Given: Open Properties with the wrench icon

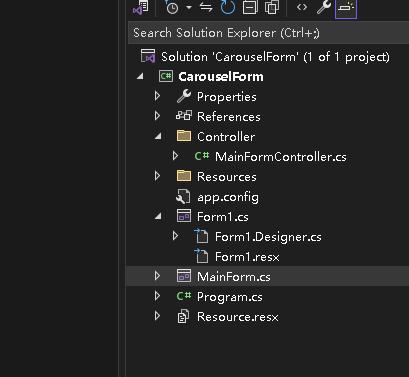Looking at the screenshot, I should (x=324, y=7).
